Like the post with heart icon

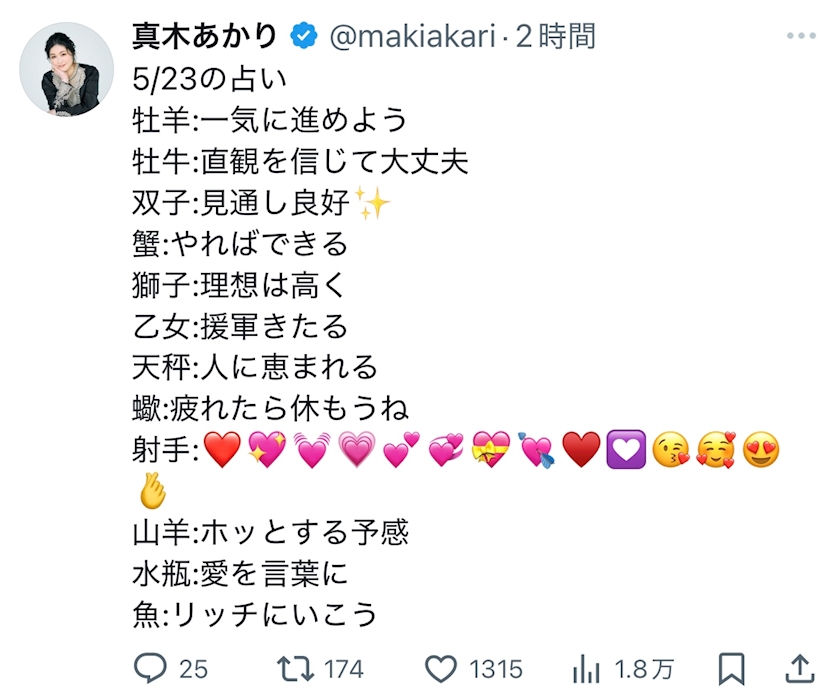(x=440, y=669)
